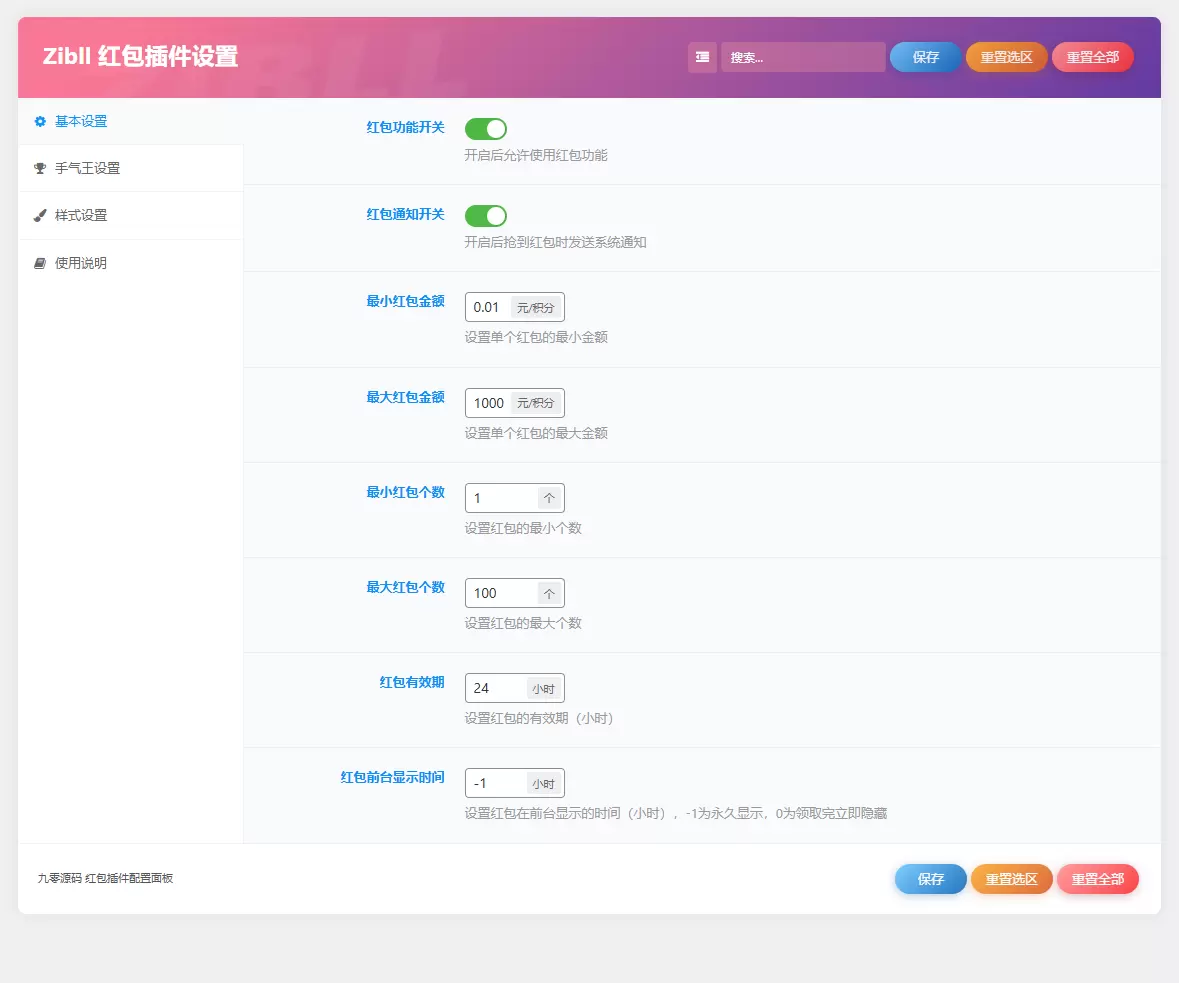This screenshot has width=1179, height=983.
Task: Click the 小时 unit of 红包前台显示时间
Action: coord(544,784)
